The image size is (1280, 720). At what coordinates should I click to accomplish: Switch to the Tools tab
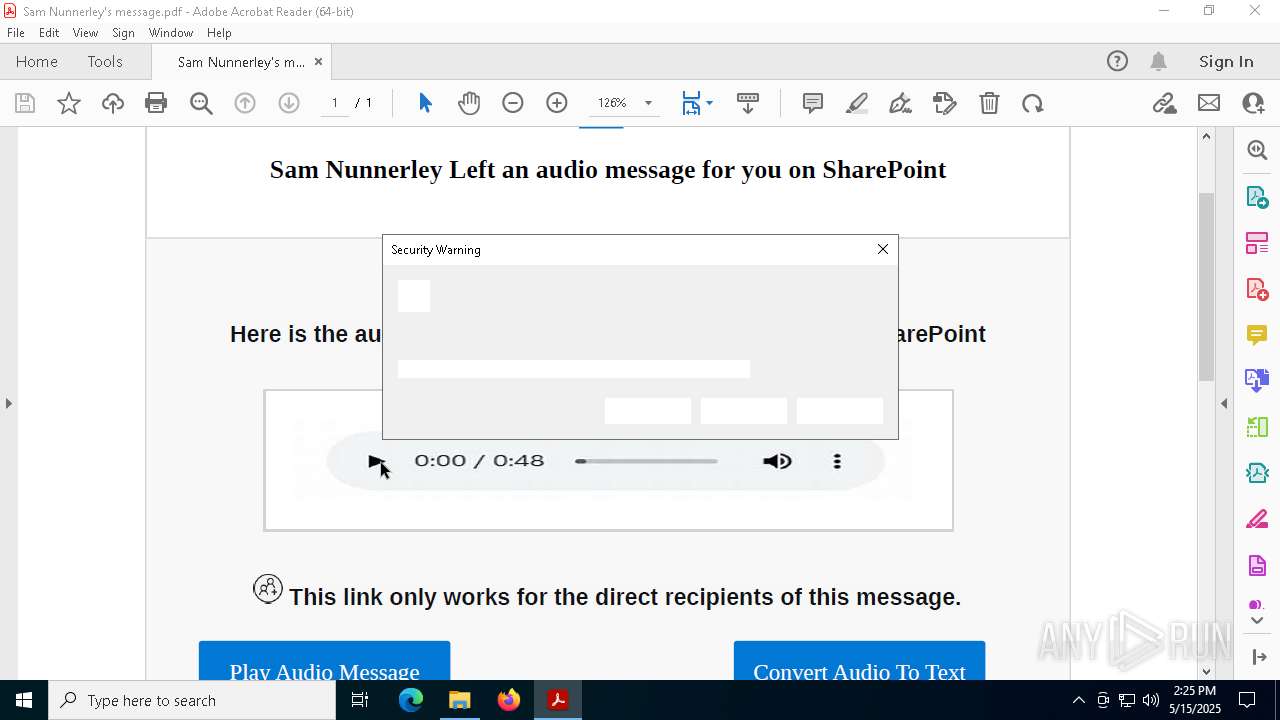click(x=105, y=62)
